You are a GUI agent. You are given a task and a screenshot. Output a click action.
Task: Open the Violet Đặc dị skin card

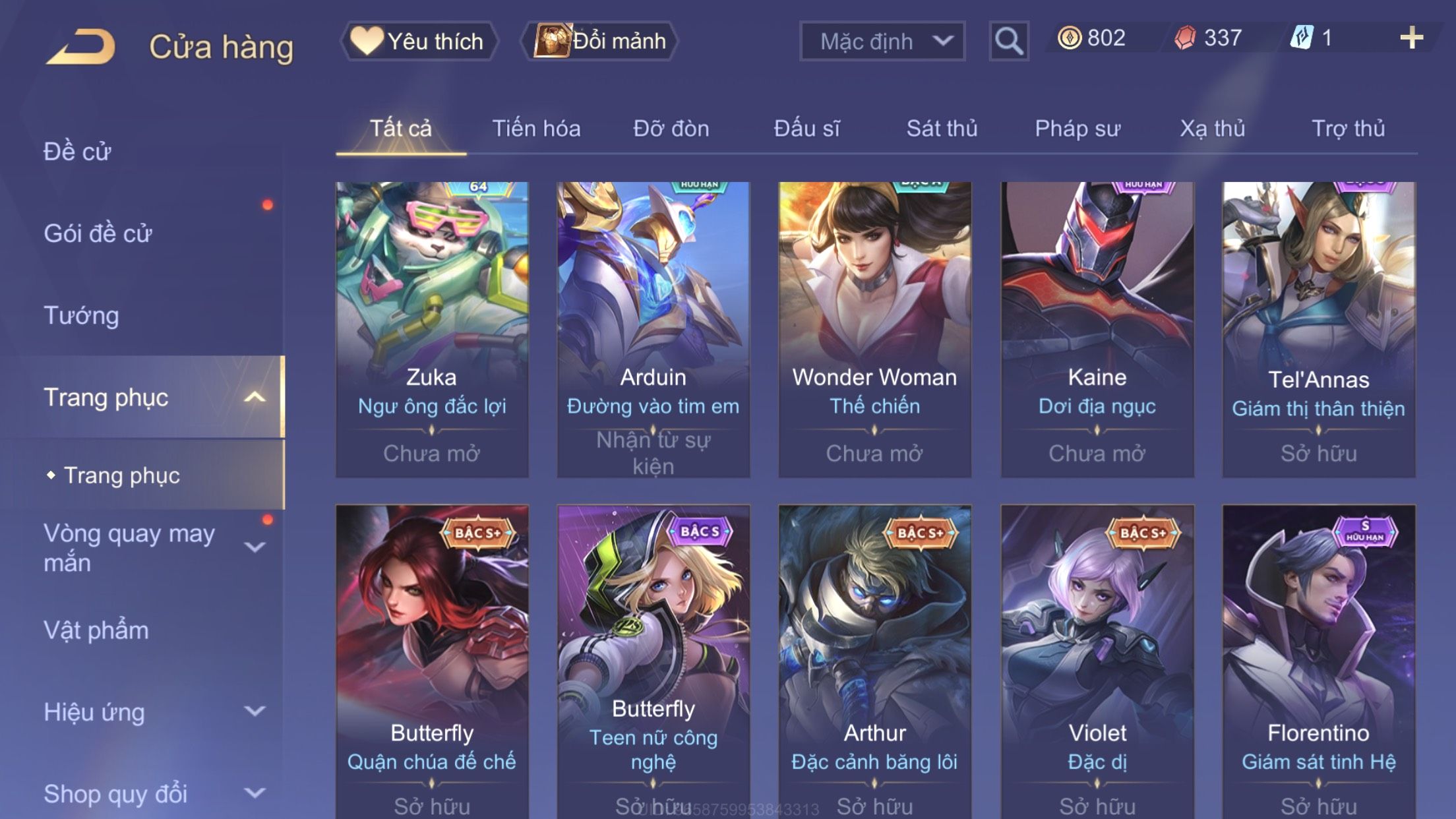pos(1097,662)
